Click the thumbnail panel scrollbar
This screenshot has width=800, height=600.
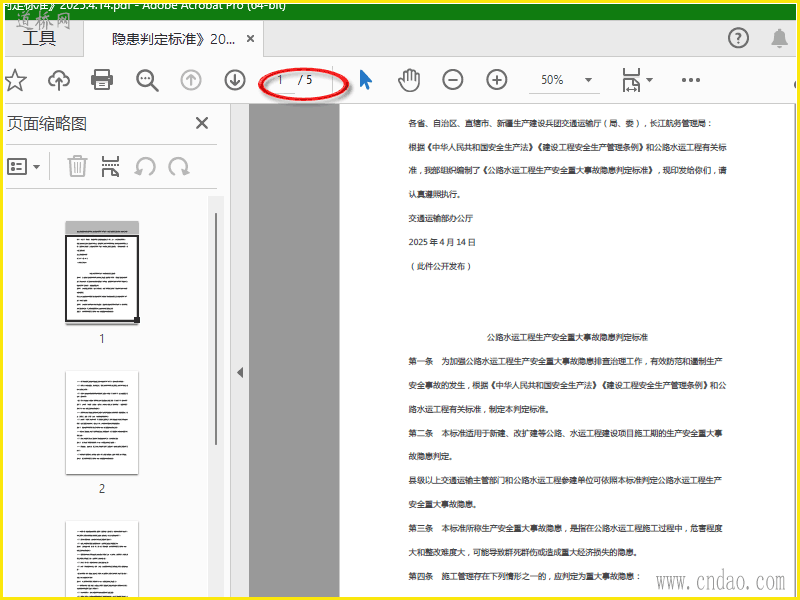216,329
